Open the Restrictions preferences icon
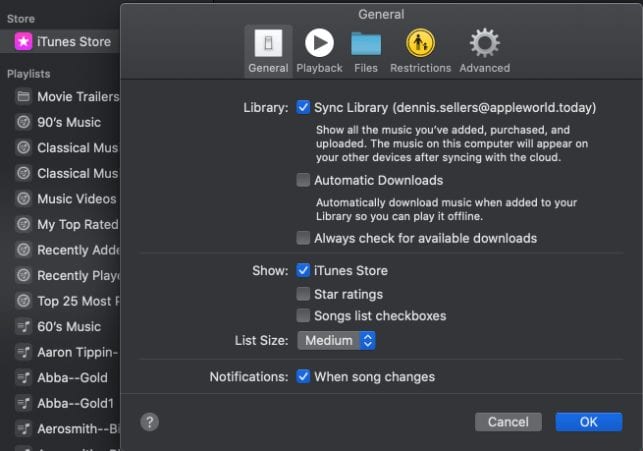 click(x=420, y=43)
